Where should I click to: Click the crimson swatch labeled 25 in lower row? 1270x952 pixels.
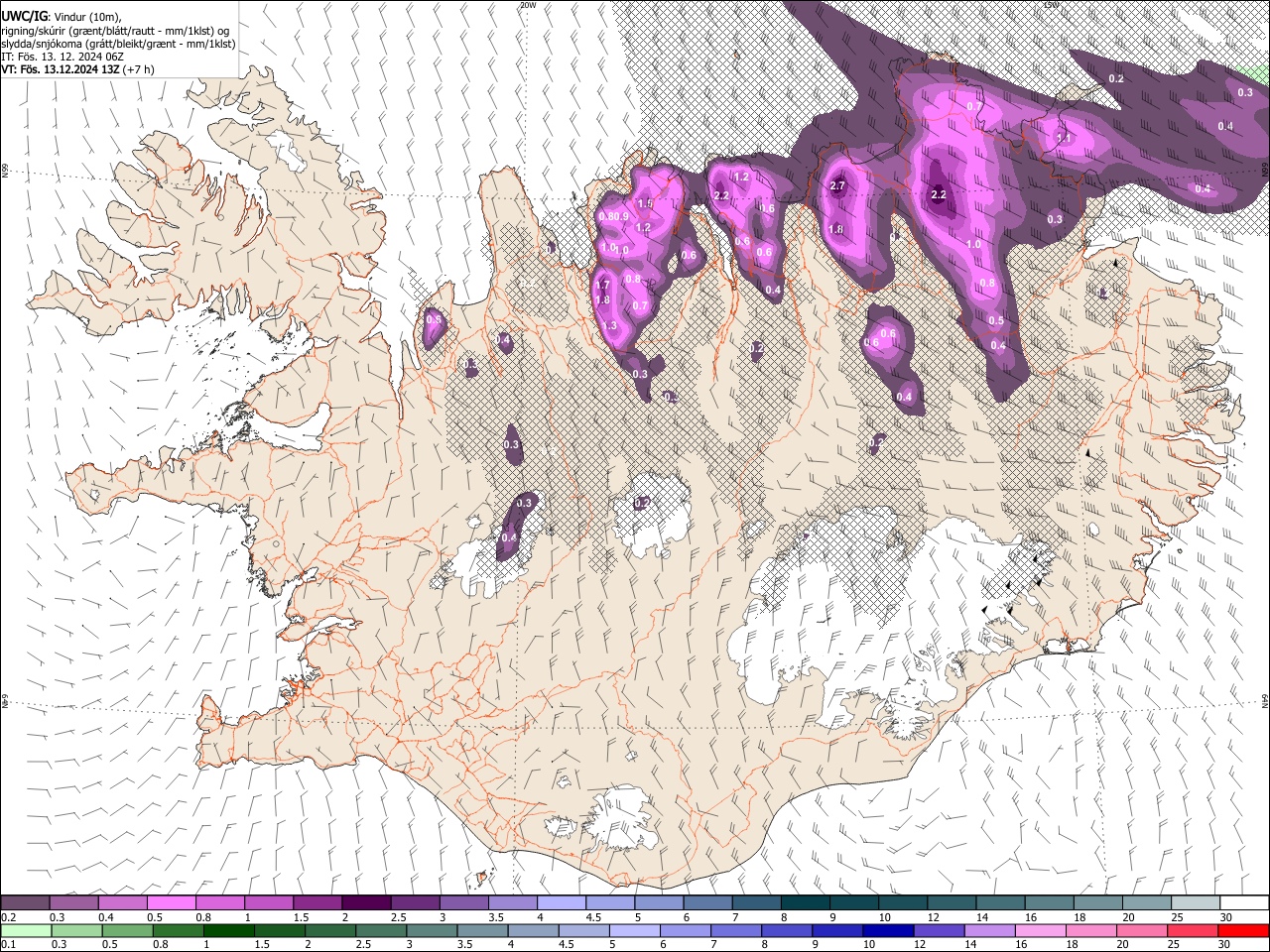[x=1194, y=930]
